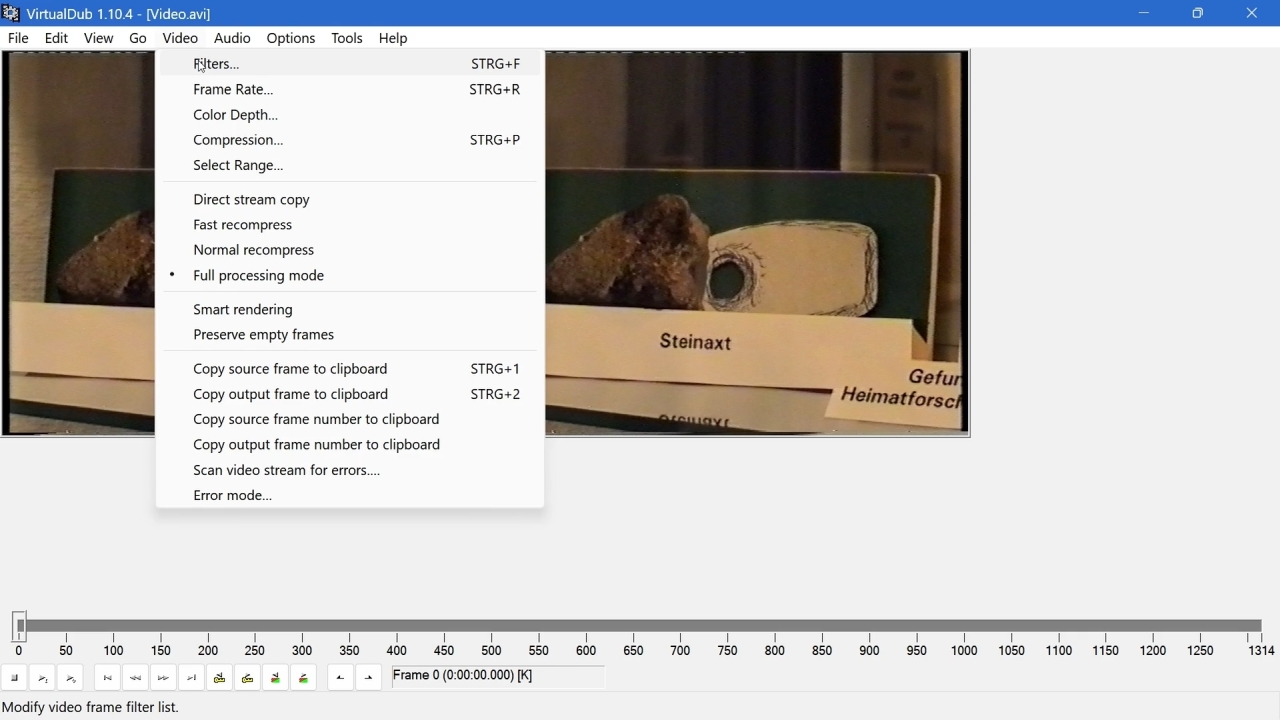Click the VirtualDub title bar app icon
1280x720 pixels.
11,13
